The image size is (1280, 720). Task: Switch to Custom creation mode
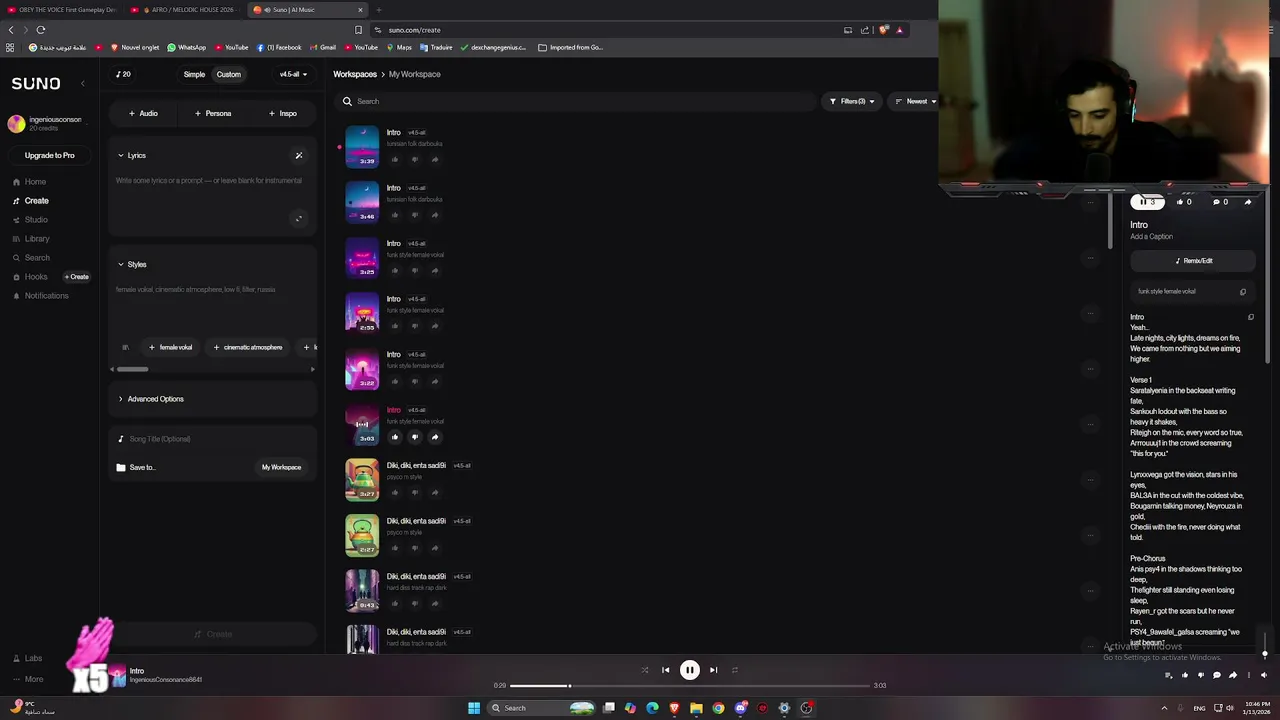228,74
